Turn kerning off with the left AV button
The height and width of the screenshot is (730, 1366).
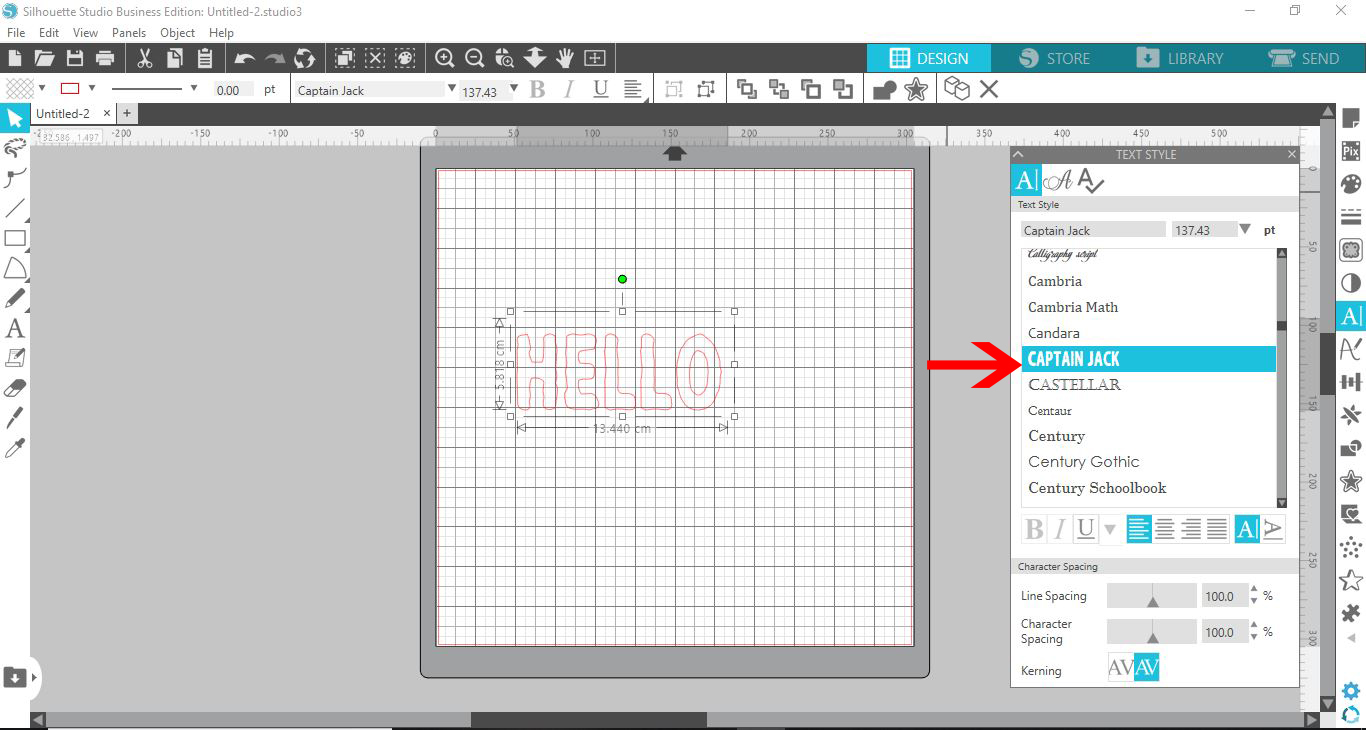coord(1121,667)
